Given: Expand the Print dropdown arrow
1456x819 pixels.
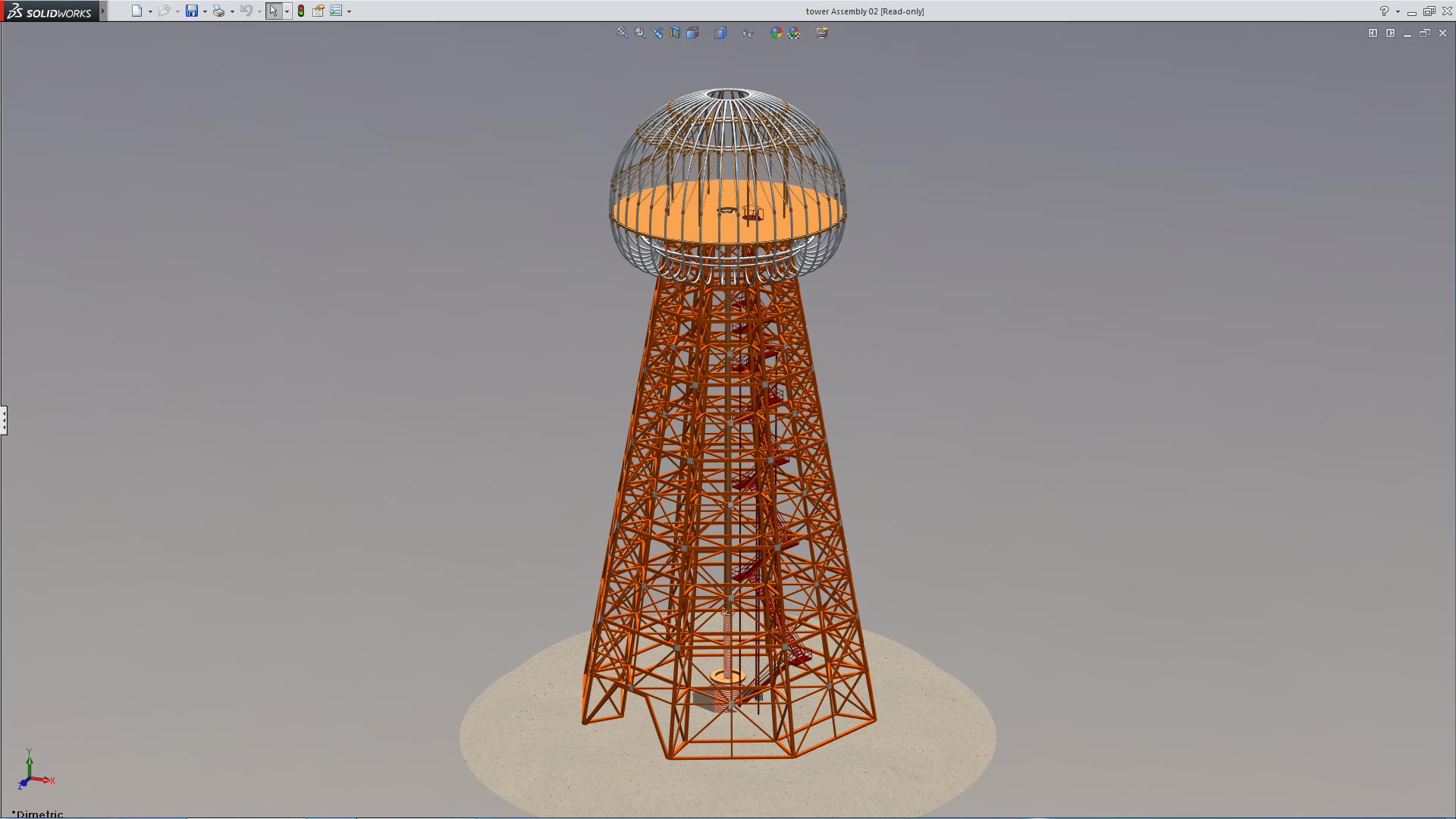Looking at the screenshot, I should click(232, 12).
